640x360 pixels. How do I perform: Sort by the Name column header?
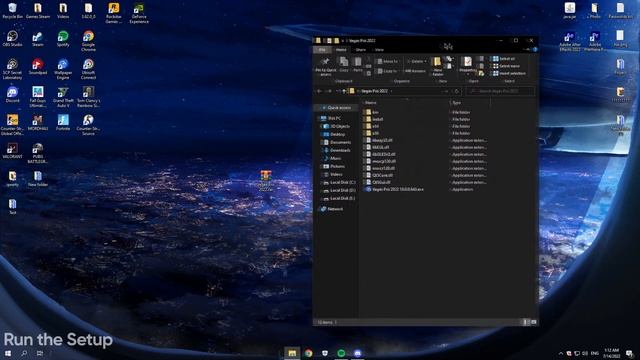(x=371, y=103)
